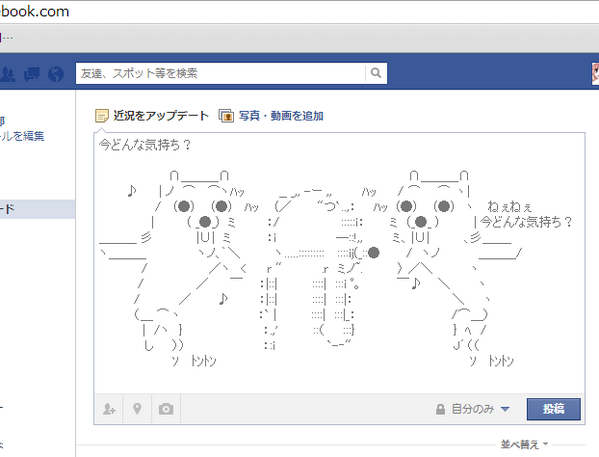Click the ルを編集 edit profile link
Image resolution: width=599 pixels, height=457 pixels.
22,136
